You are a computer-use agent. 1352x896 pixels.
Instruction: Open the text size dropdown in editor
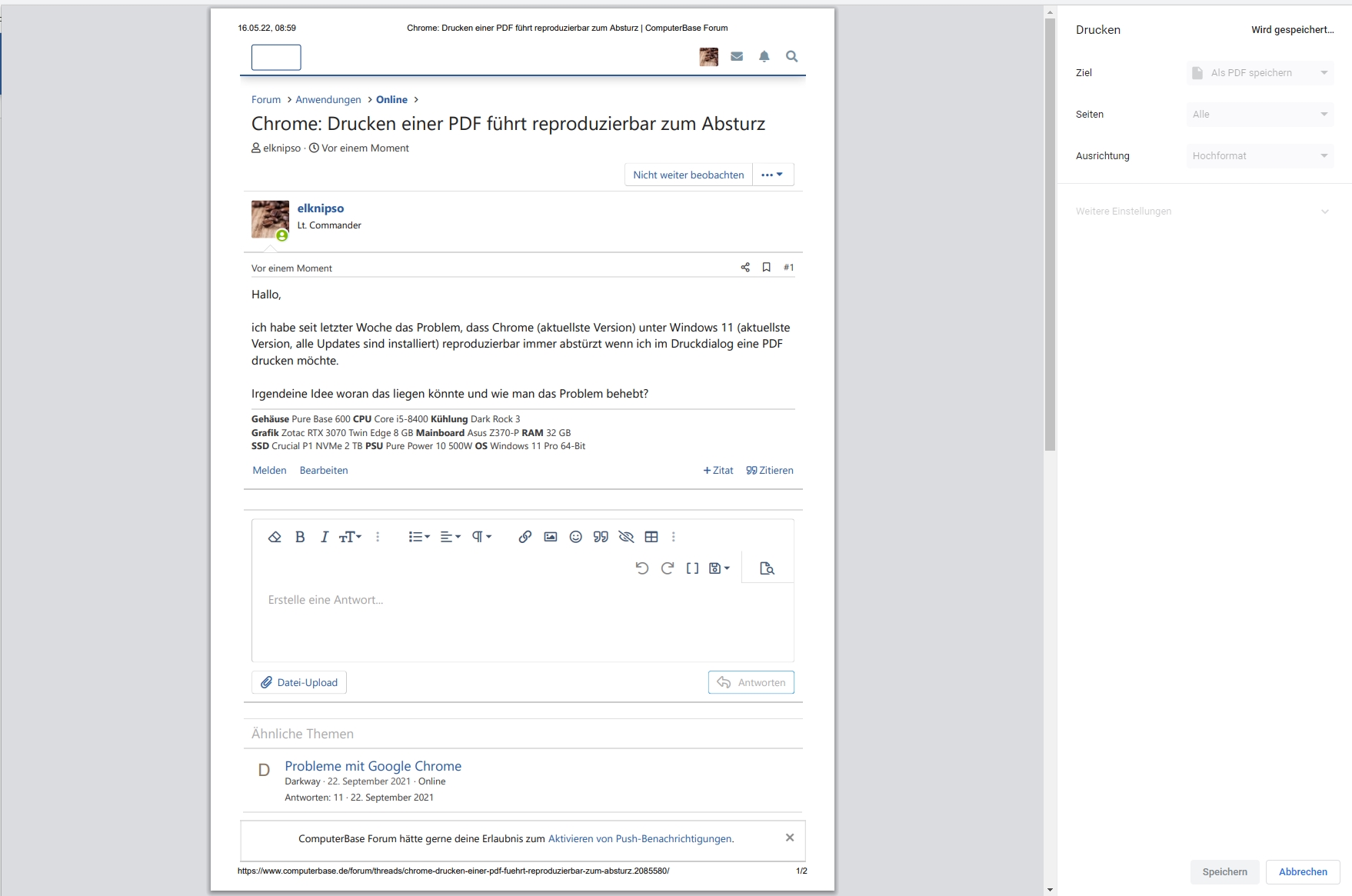coord(350,537)
